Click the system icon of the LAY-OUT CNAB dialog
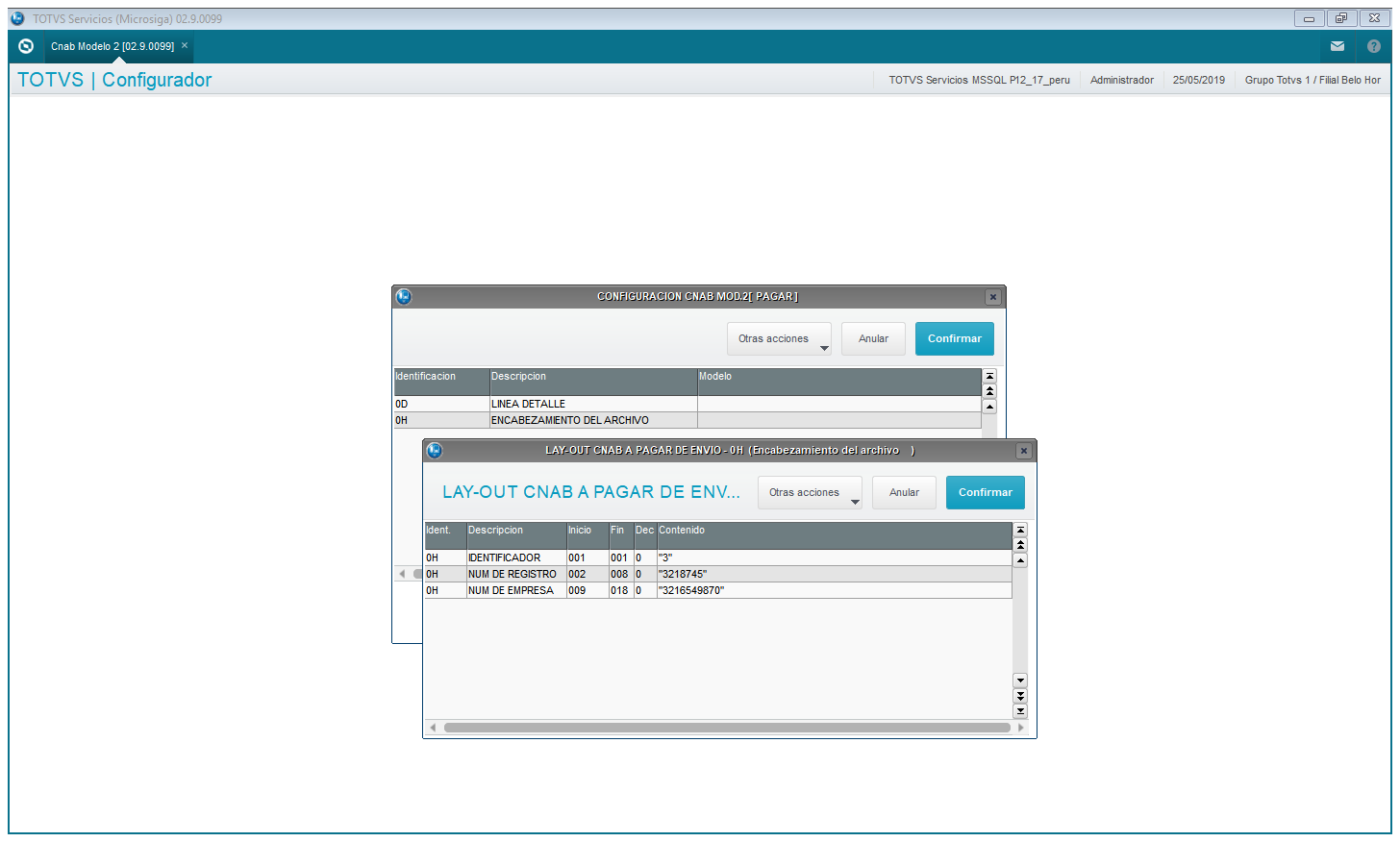Screen dimensions: 1400x842 click(435, 451)
